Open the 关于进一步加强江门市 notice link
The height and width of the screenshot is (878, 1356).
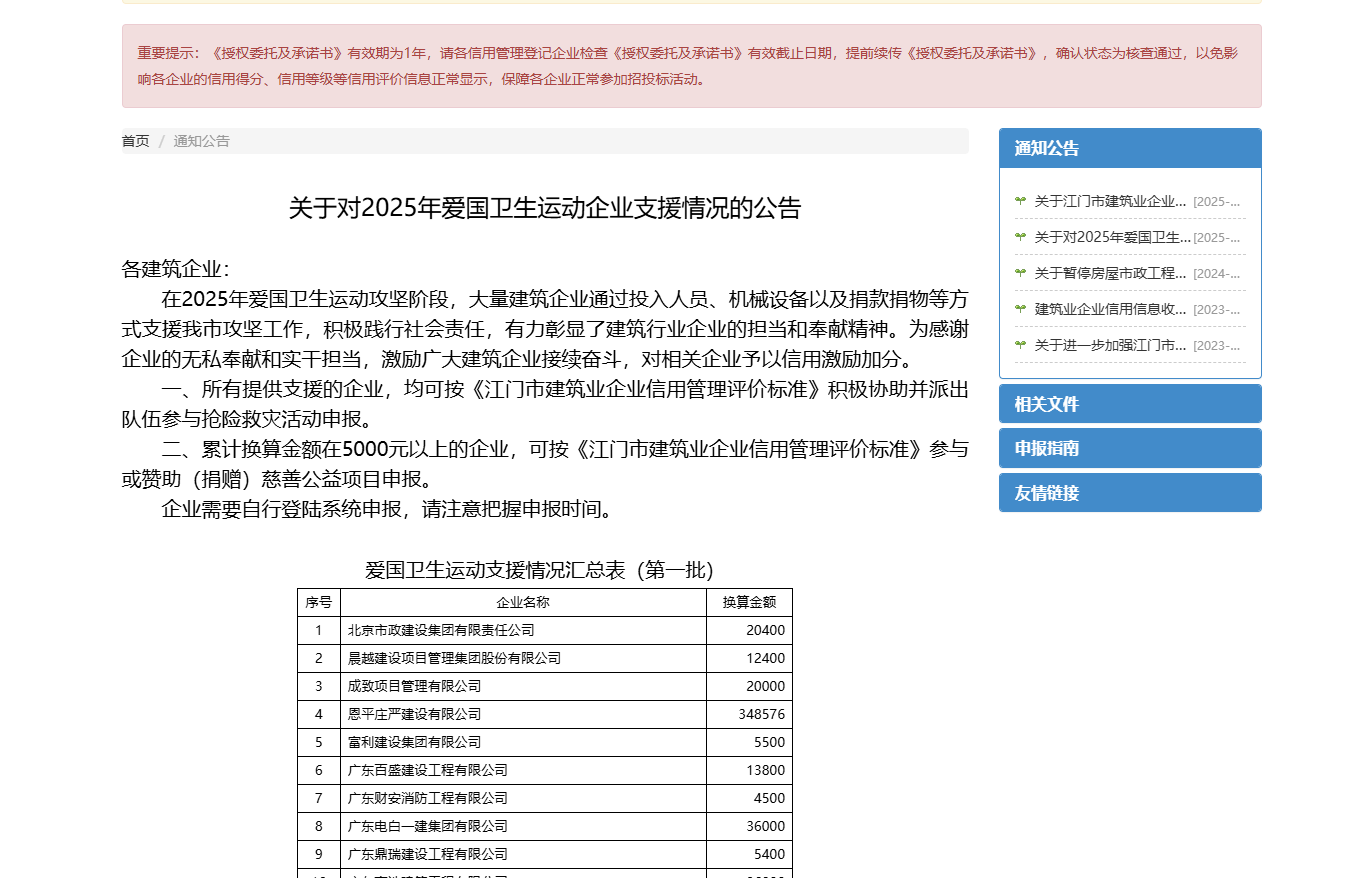(1110, 345)
